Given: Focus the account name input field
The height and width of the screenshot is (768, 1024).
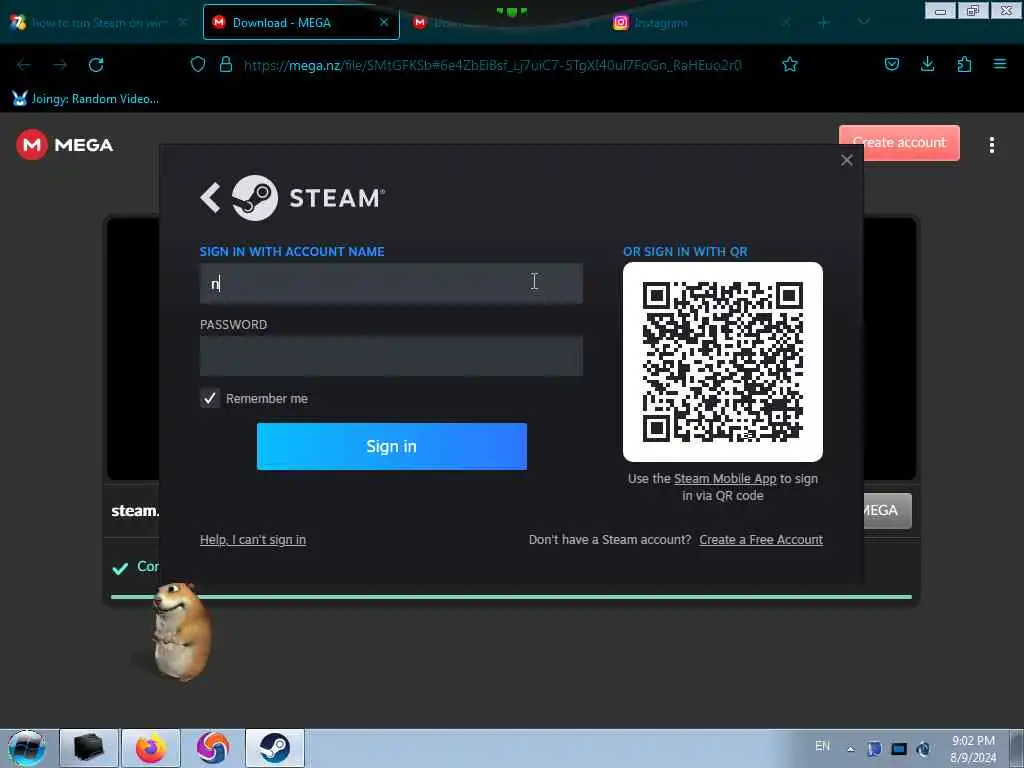Looking at the screenshot, I should 391,283.
